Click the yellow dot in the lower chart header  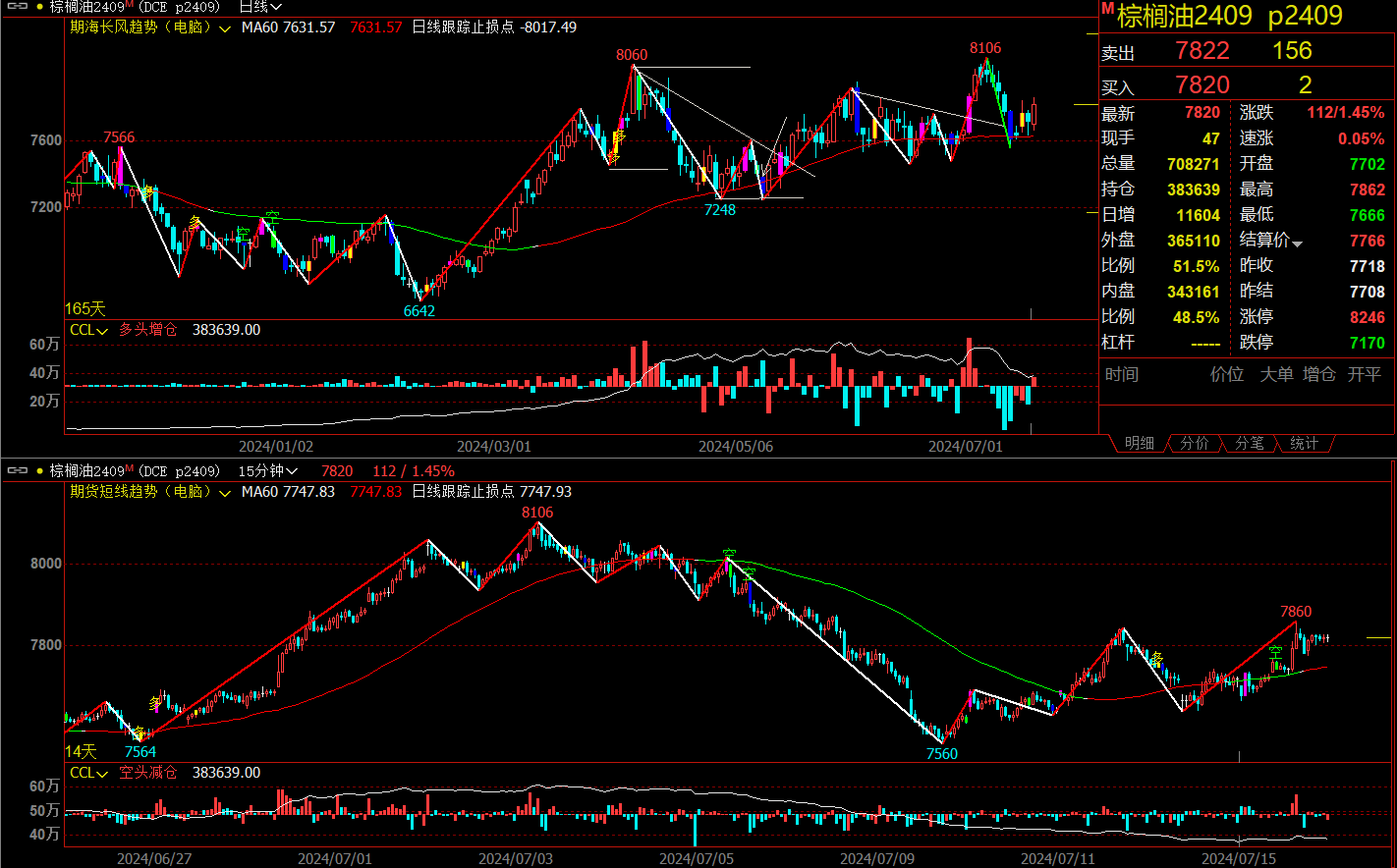(39, 471)
